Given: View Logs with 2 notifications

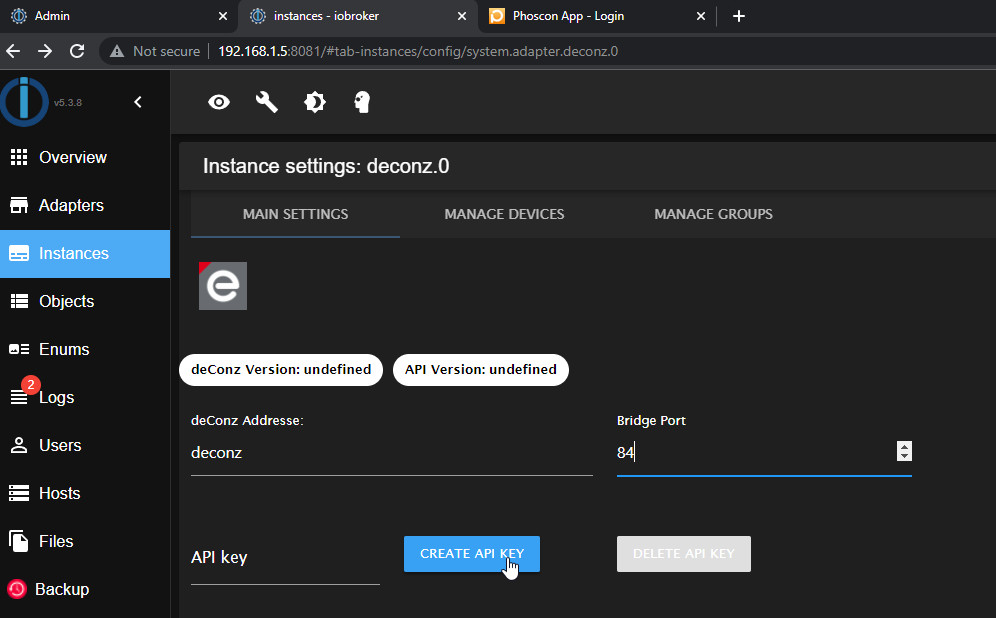Looking at the screenshot, I should (x=56, y=397).
